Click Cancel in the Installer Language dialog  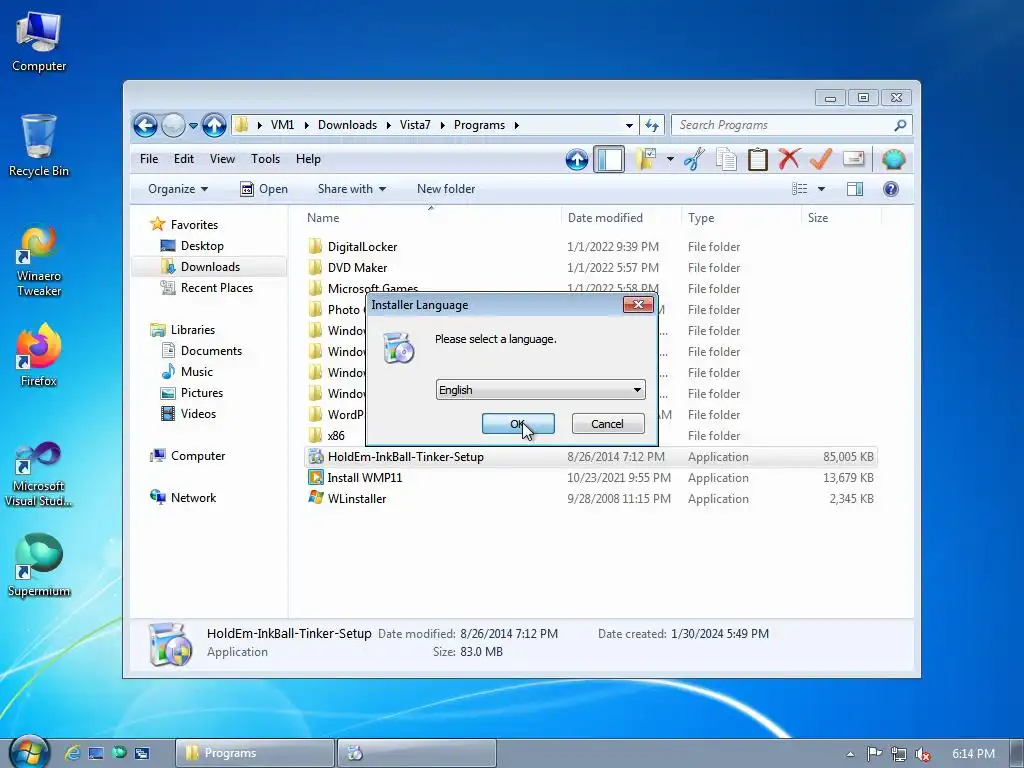pyautogui.click(x=607, y=424)
